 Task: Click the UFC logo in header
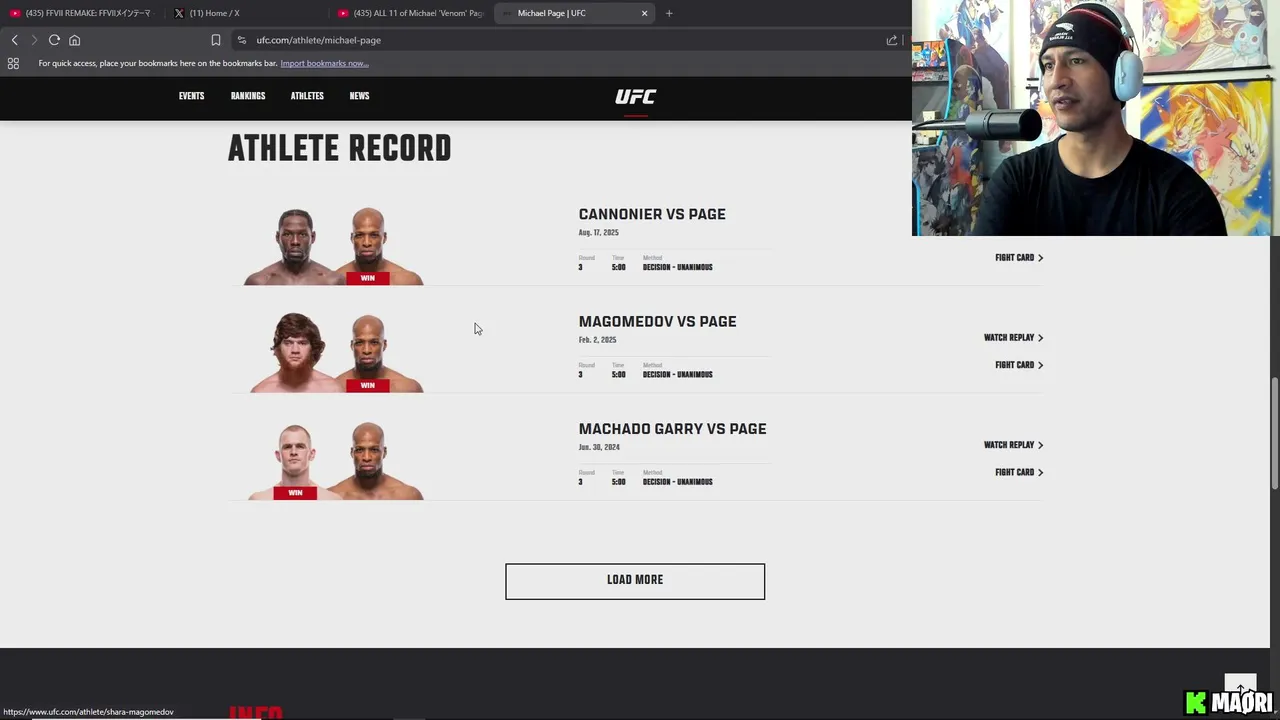(x=635, y=97)
